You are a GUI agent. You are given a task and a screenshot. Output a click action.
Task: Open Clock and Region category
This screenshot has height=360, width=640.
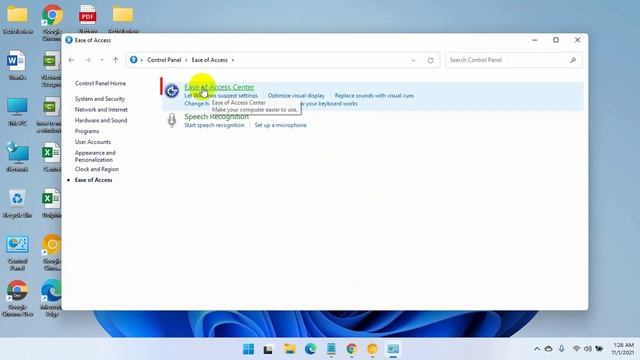pos(97,169)
